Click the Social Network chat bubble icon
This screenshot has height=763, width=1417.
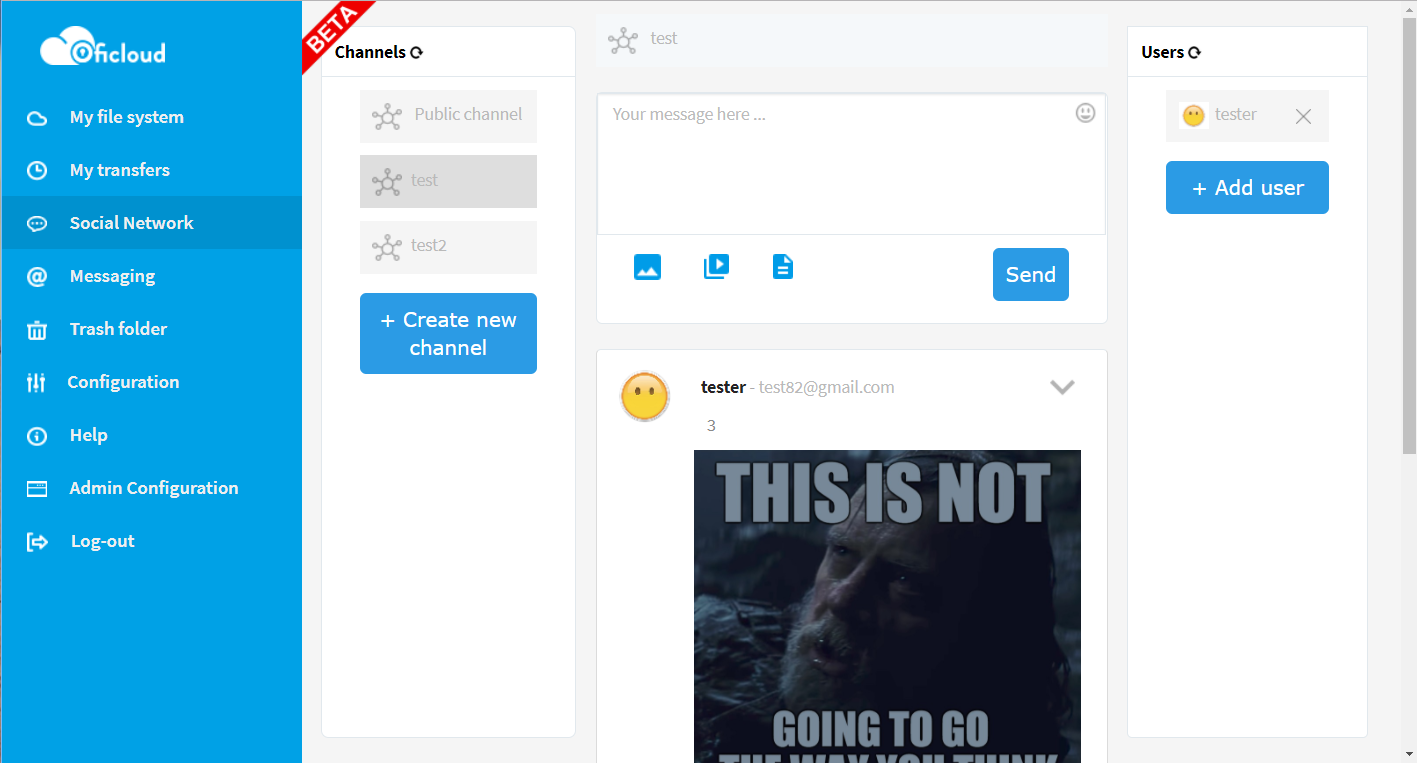click(37, 223)
